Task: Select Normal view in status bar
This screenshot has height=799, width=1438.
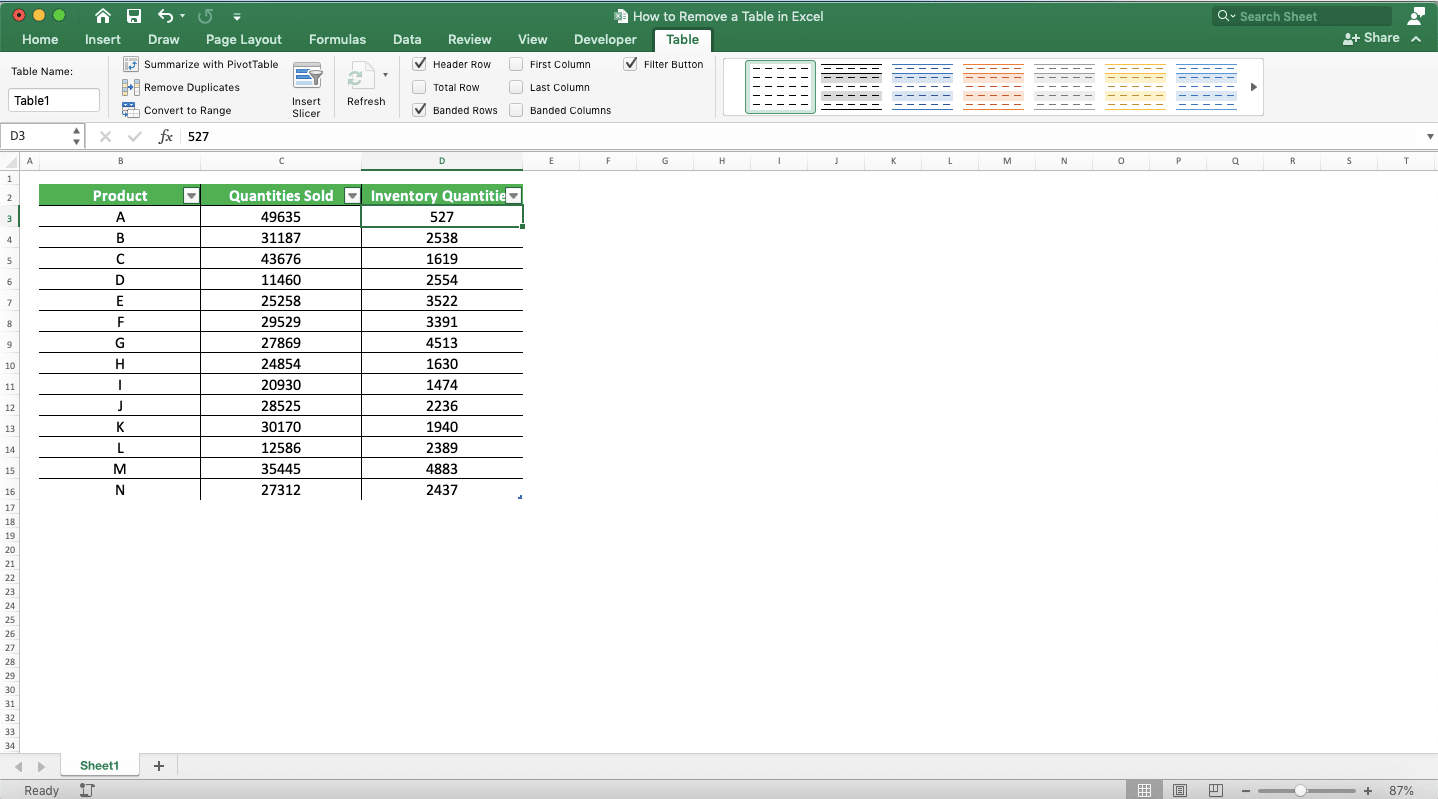Action: point(1146,790)
